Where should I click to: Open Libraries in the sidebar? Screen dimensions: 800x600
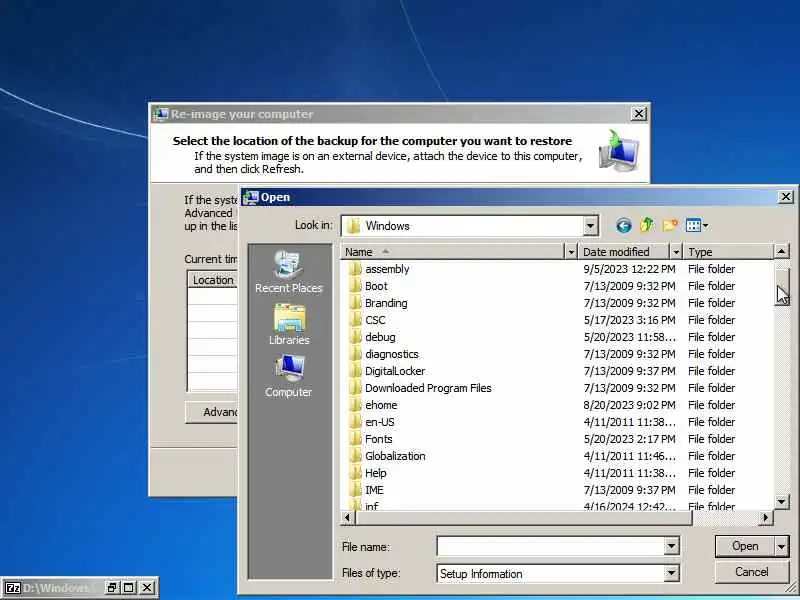289,324
